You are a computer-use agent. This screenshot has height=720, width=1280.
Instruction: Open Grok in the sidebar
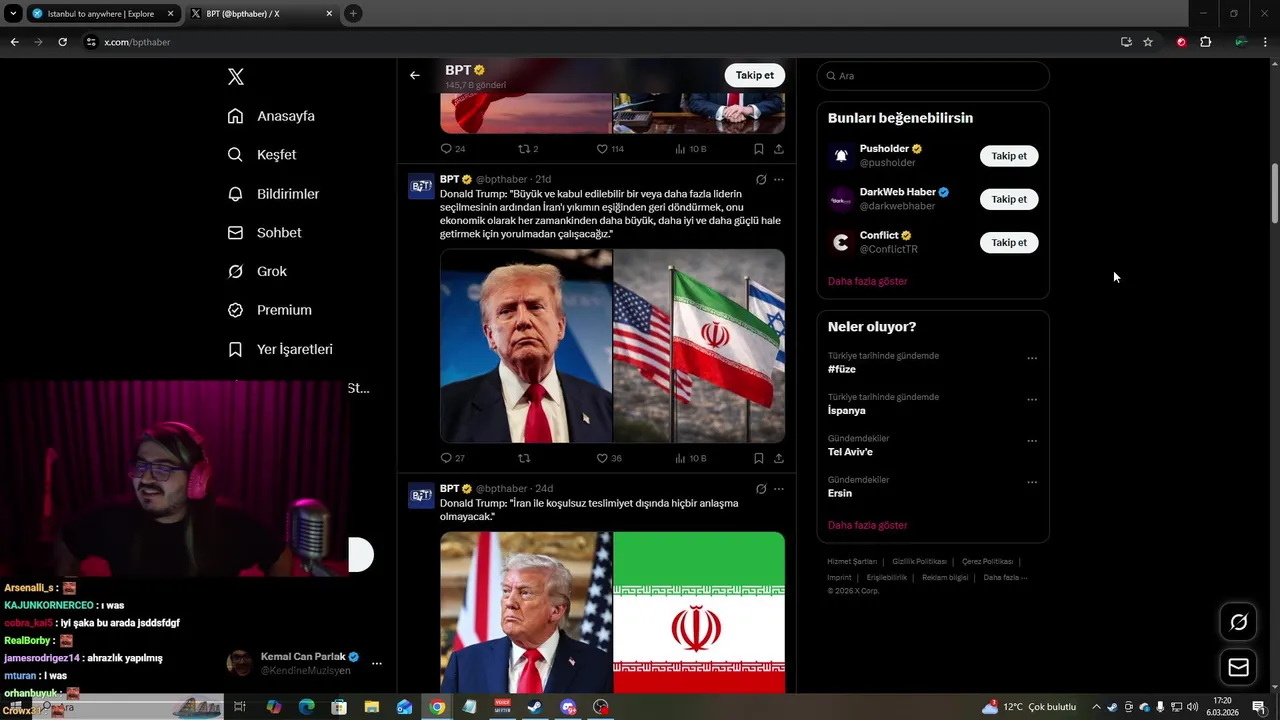click(257, 272)
